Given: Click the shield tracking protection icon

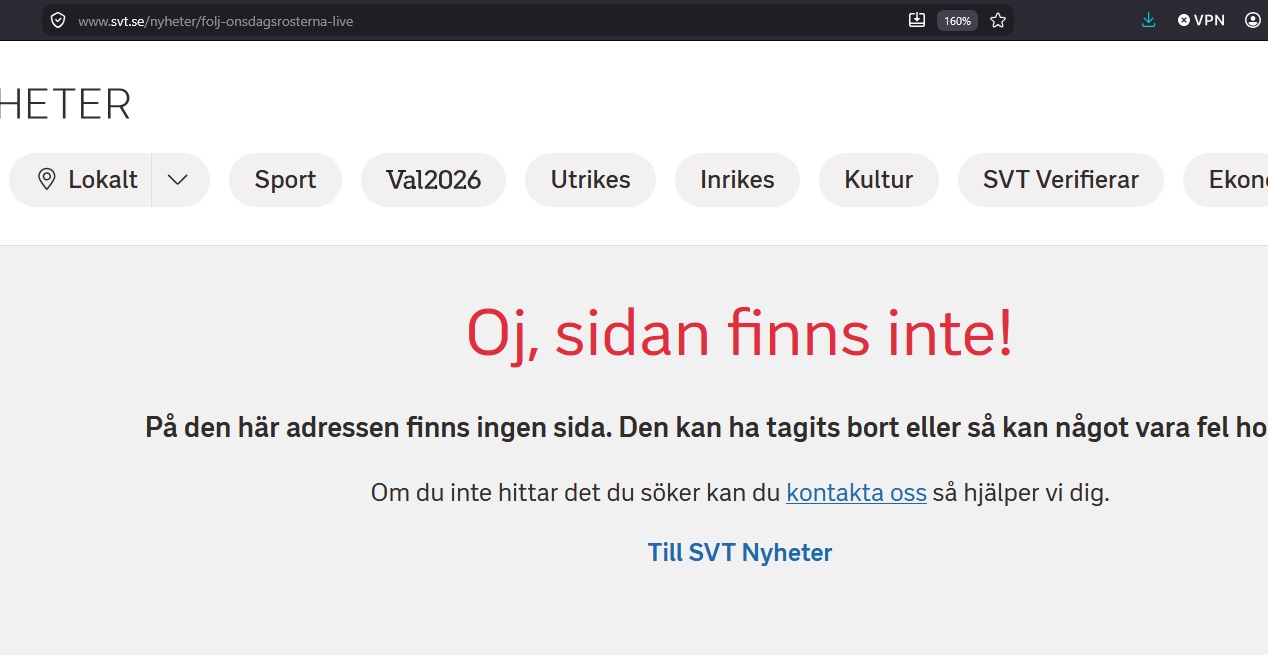Looking at the screenshot, I should coord(58,20).
